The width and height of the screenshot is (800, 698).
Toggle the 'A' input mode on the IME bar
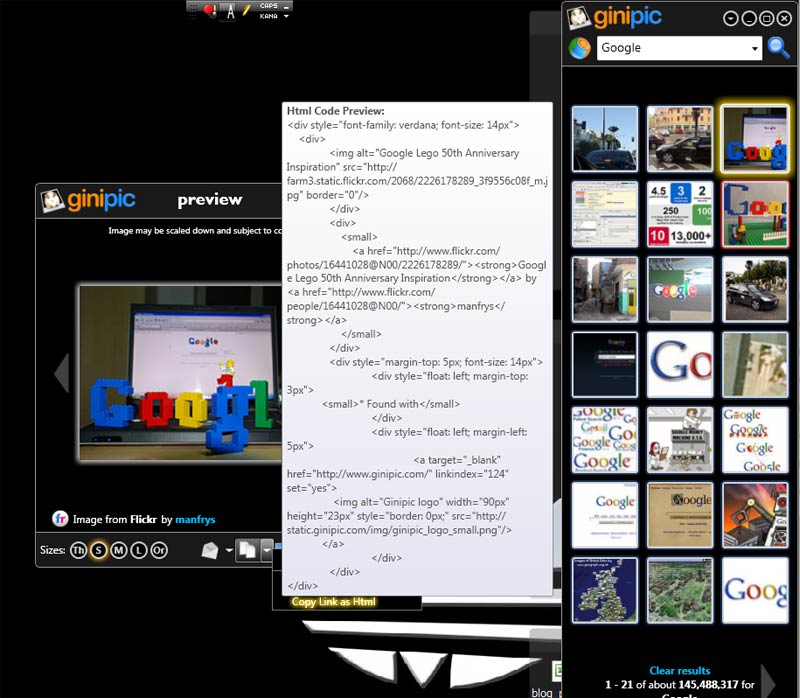[x=231, y=11]
